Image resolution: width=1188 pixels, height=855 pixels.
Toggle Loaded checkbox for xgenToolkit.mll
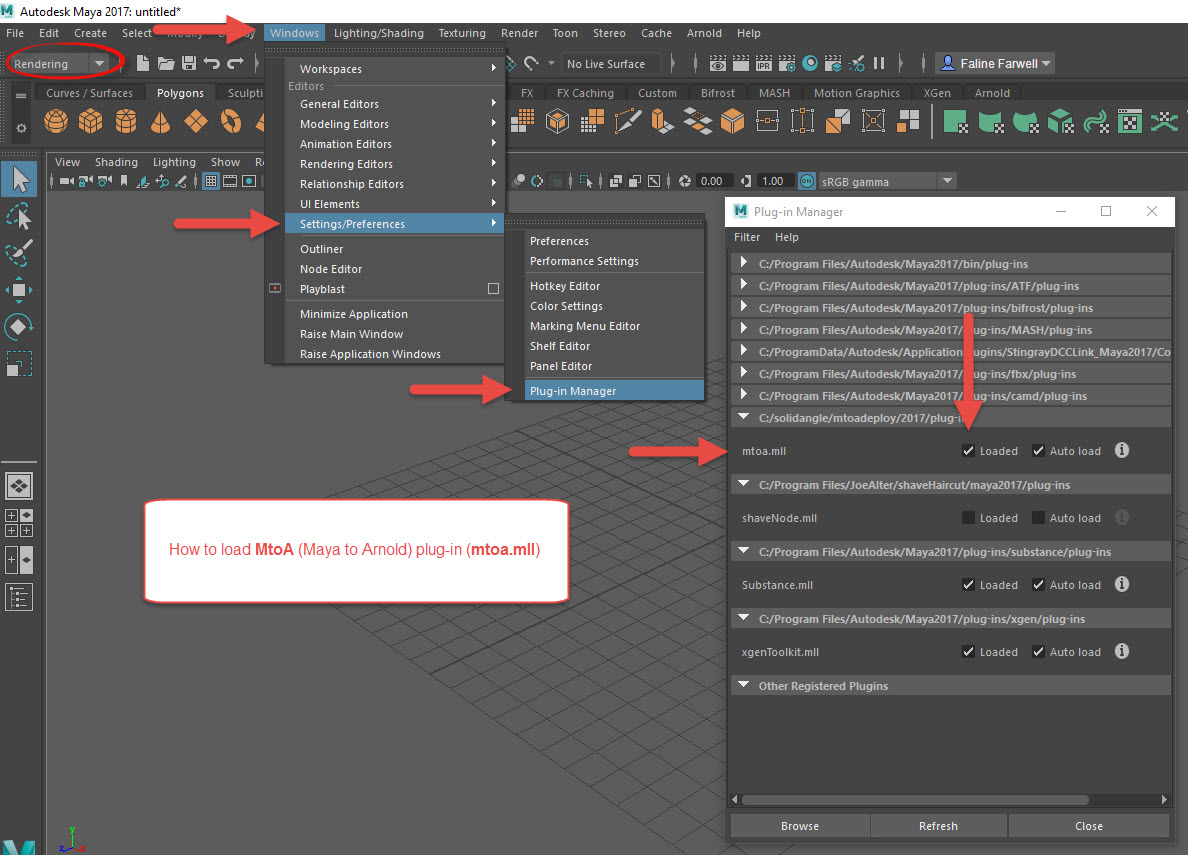(968, 652)
